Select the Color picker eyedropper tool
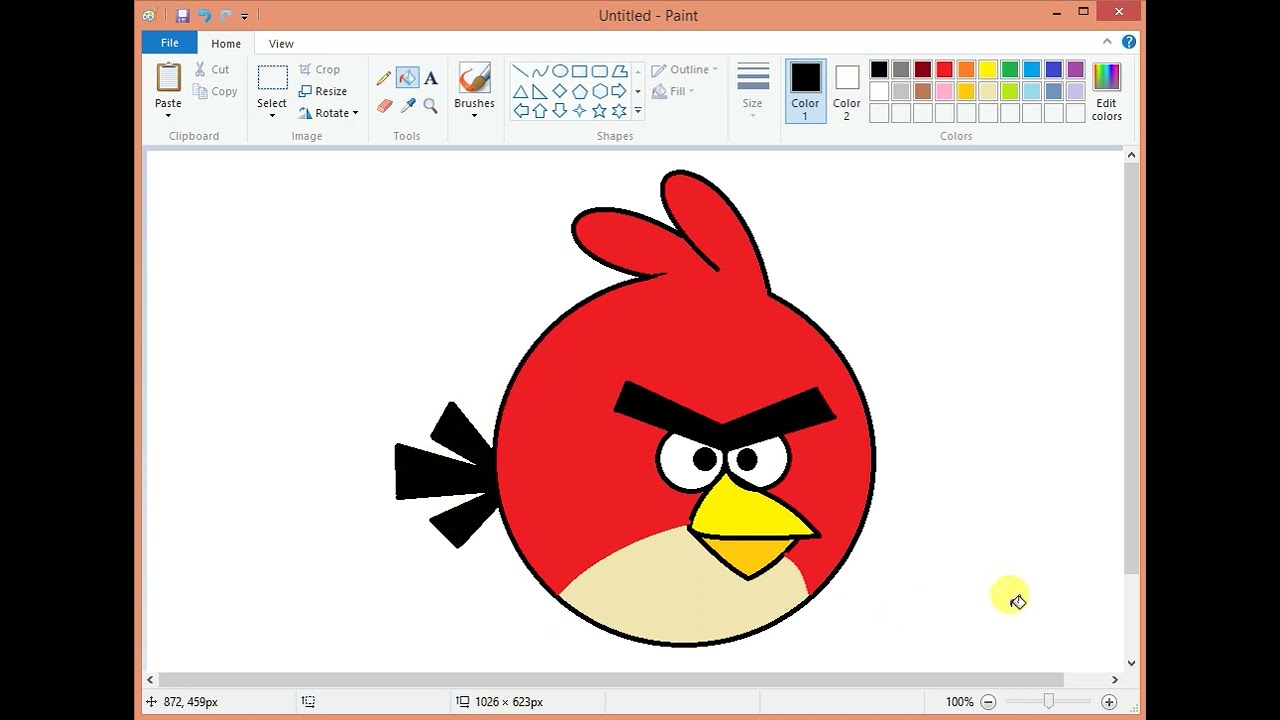 click(407, 105)
